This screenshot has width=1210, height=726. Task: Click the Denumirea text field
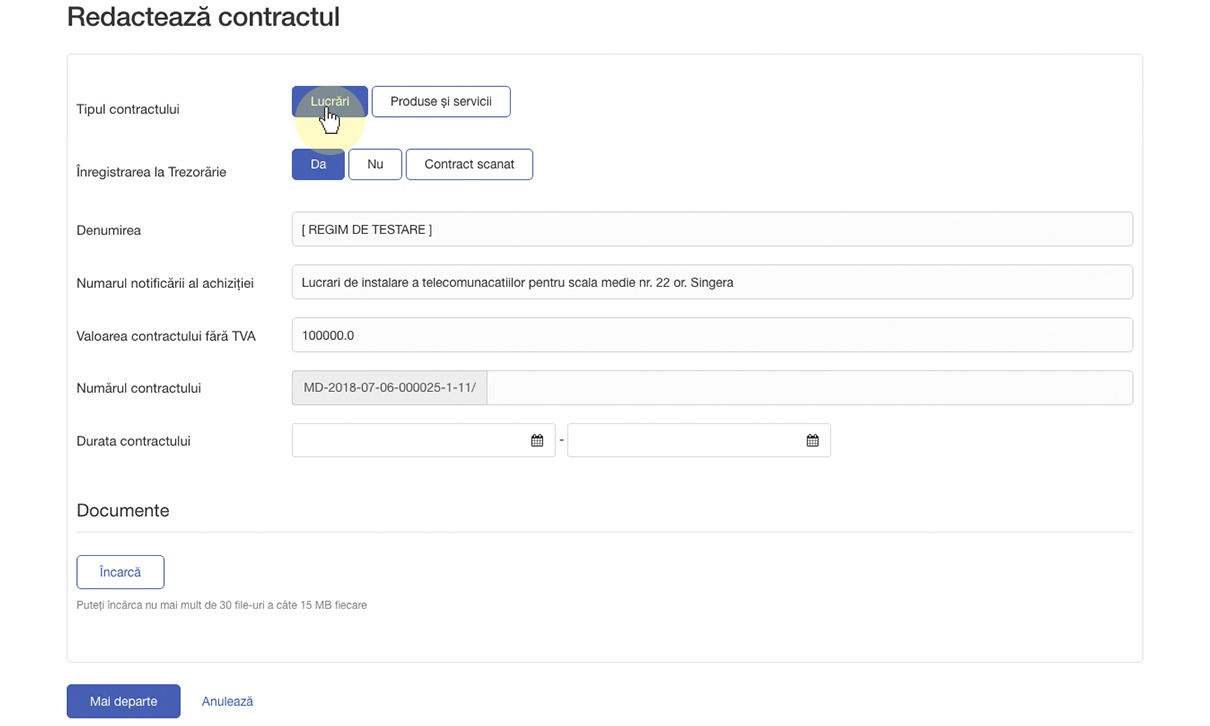(x=712, y=229)
